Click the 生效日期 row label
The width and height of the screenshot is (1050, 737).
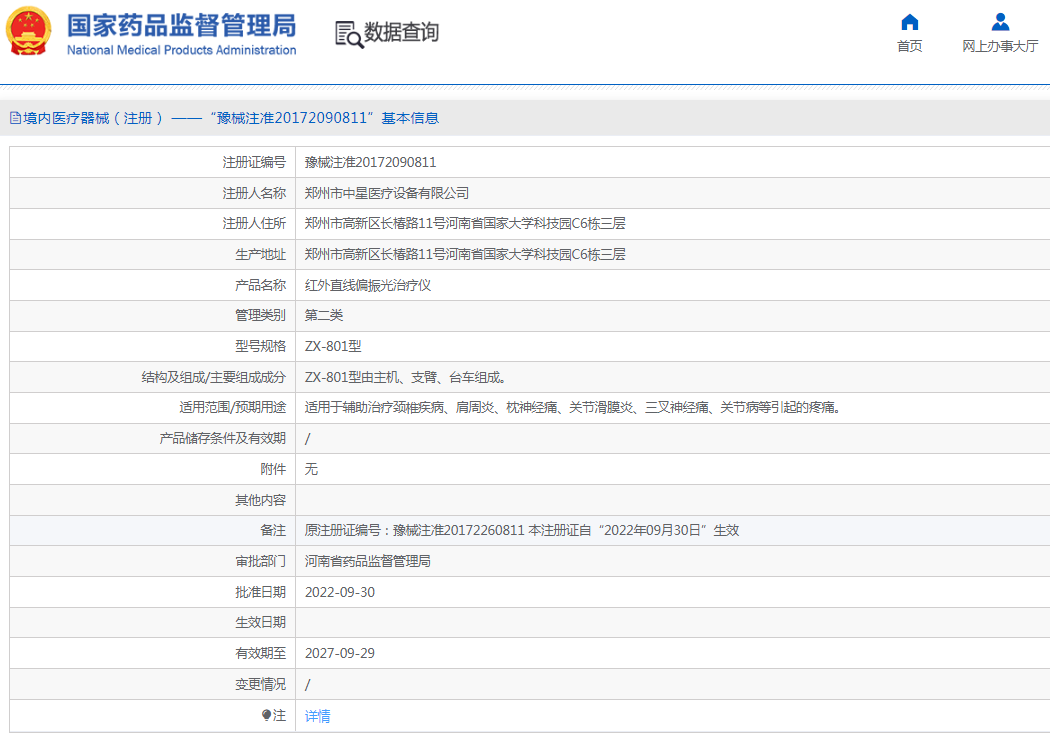(260, 623)
